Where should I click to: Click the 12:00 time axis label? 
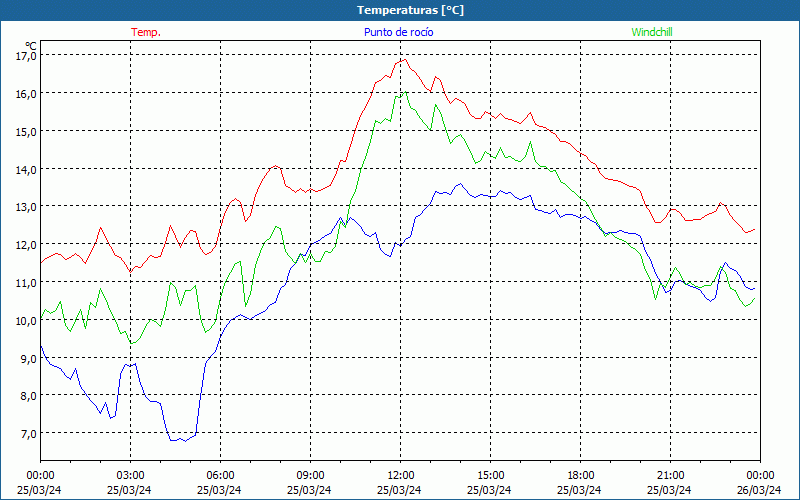pos(400,476)
